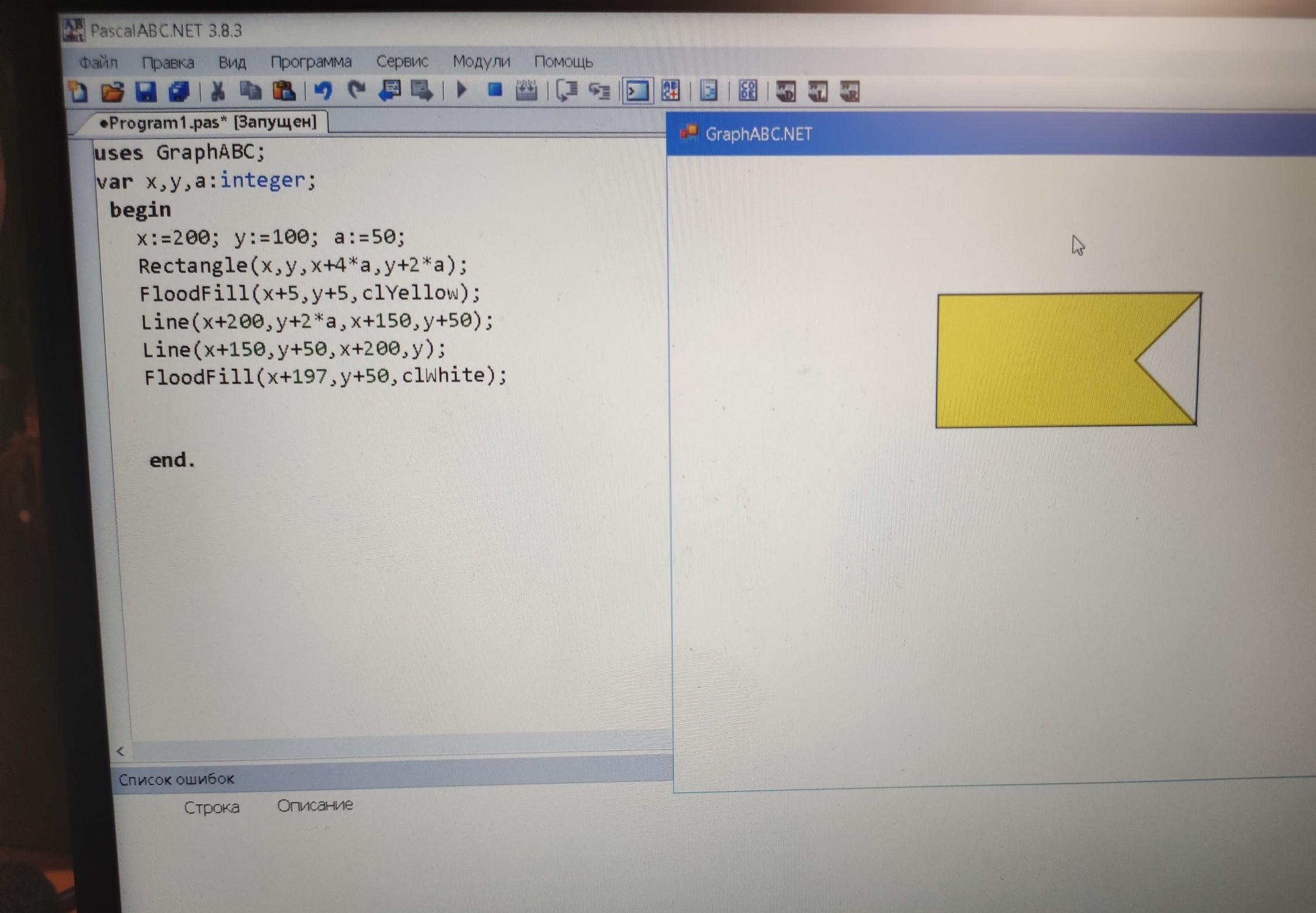Save the program with the floppy icon
The image size is (1316, 913).
coord(146,92)
